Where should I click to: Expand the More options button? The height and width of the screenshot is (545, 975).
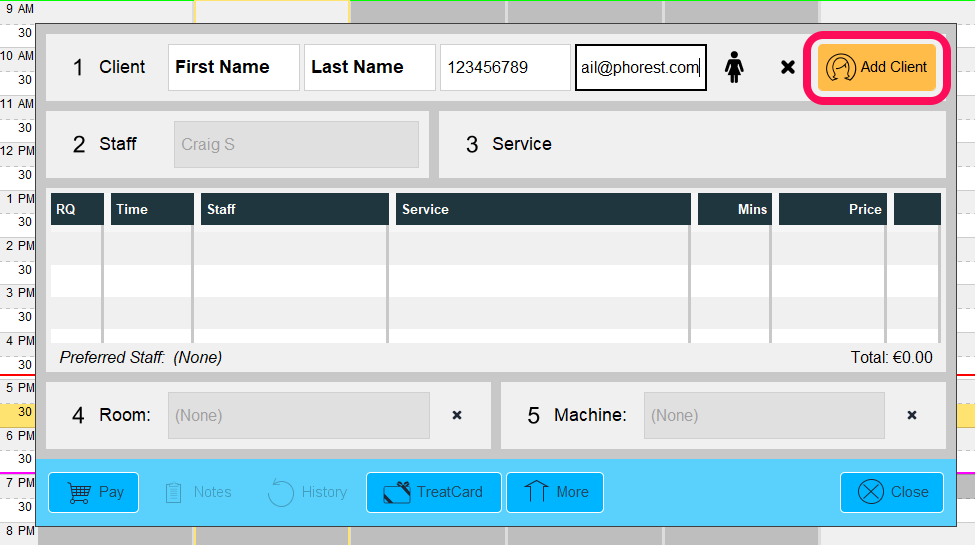pyautogui.click(x=555, y=492)
